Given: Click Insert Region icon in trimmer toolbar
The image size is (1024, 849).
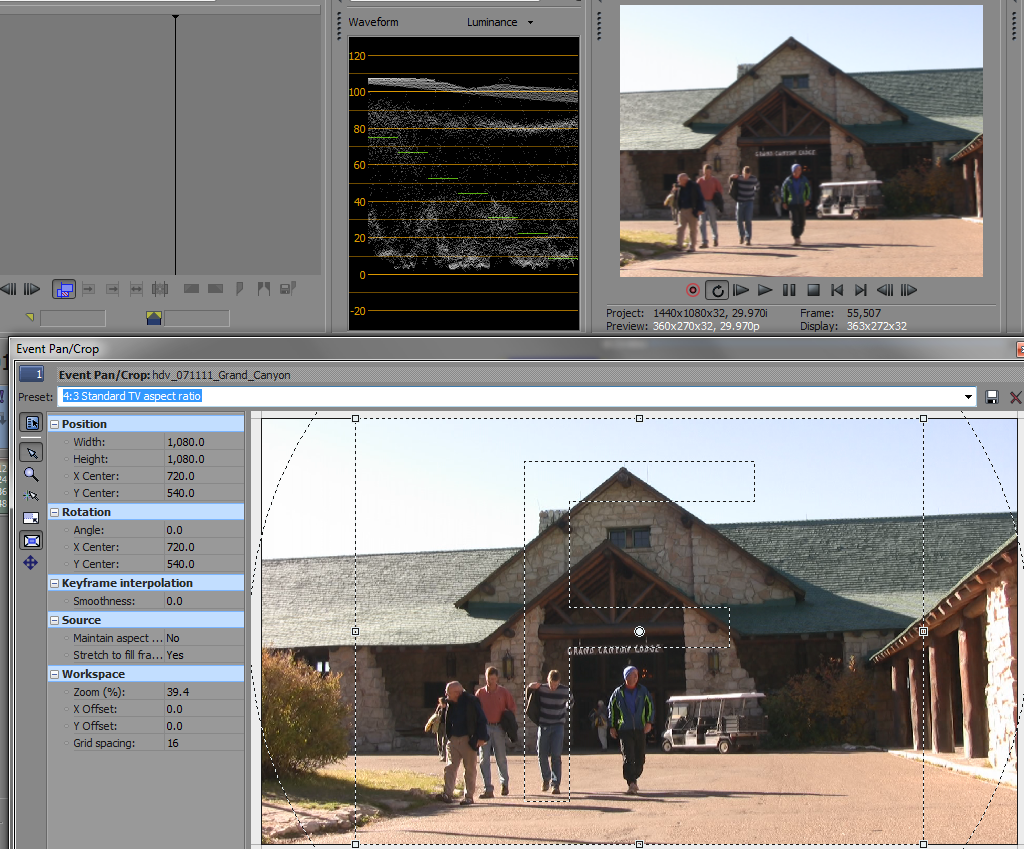Looking at the screenshot, I should click(x=264, y=289).
